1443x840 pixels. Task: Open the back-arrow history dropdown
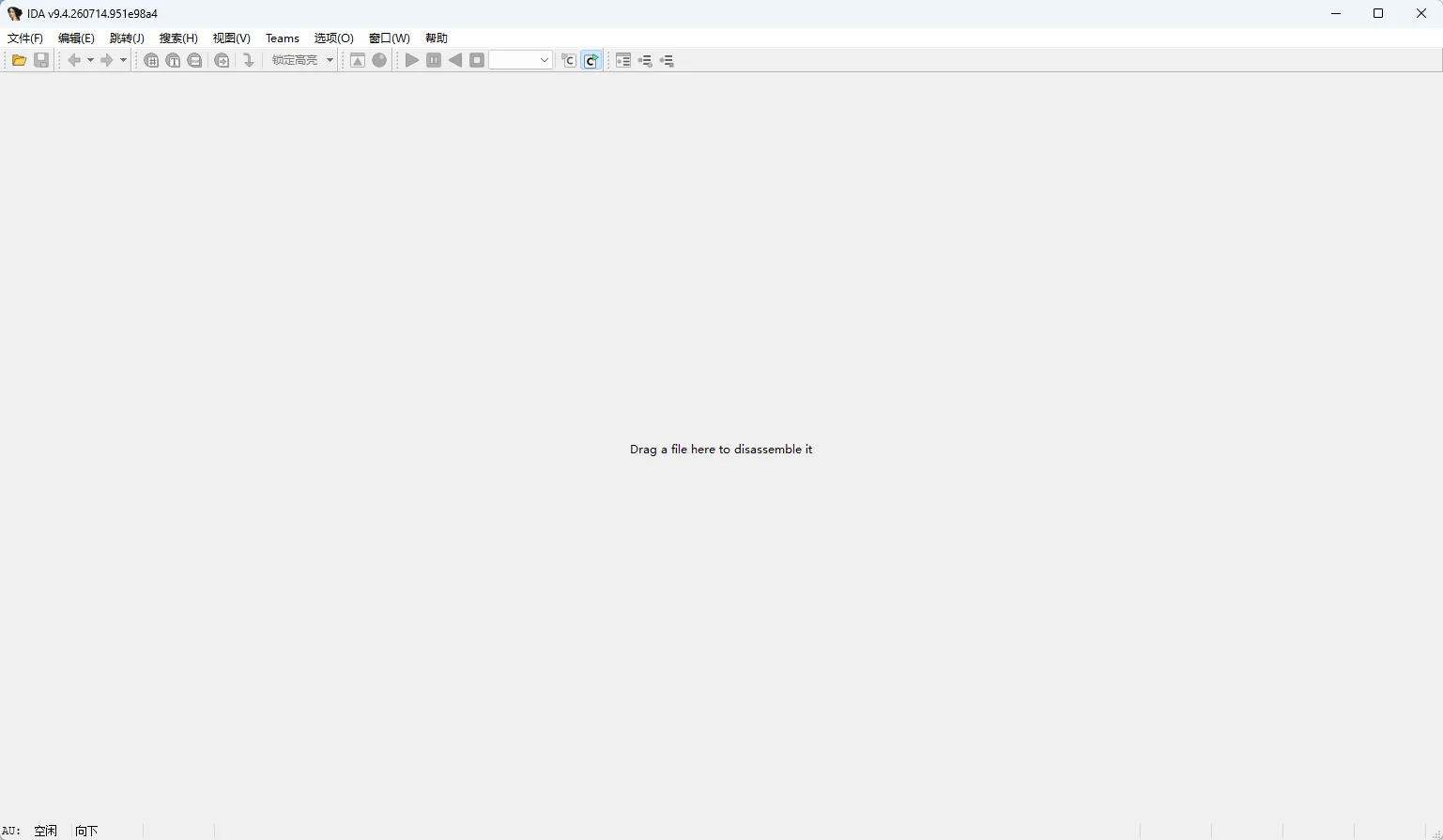click(90, 60)
